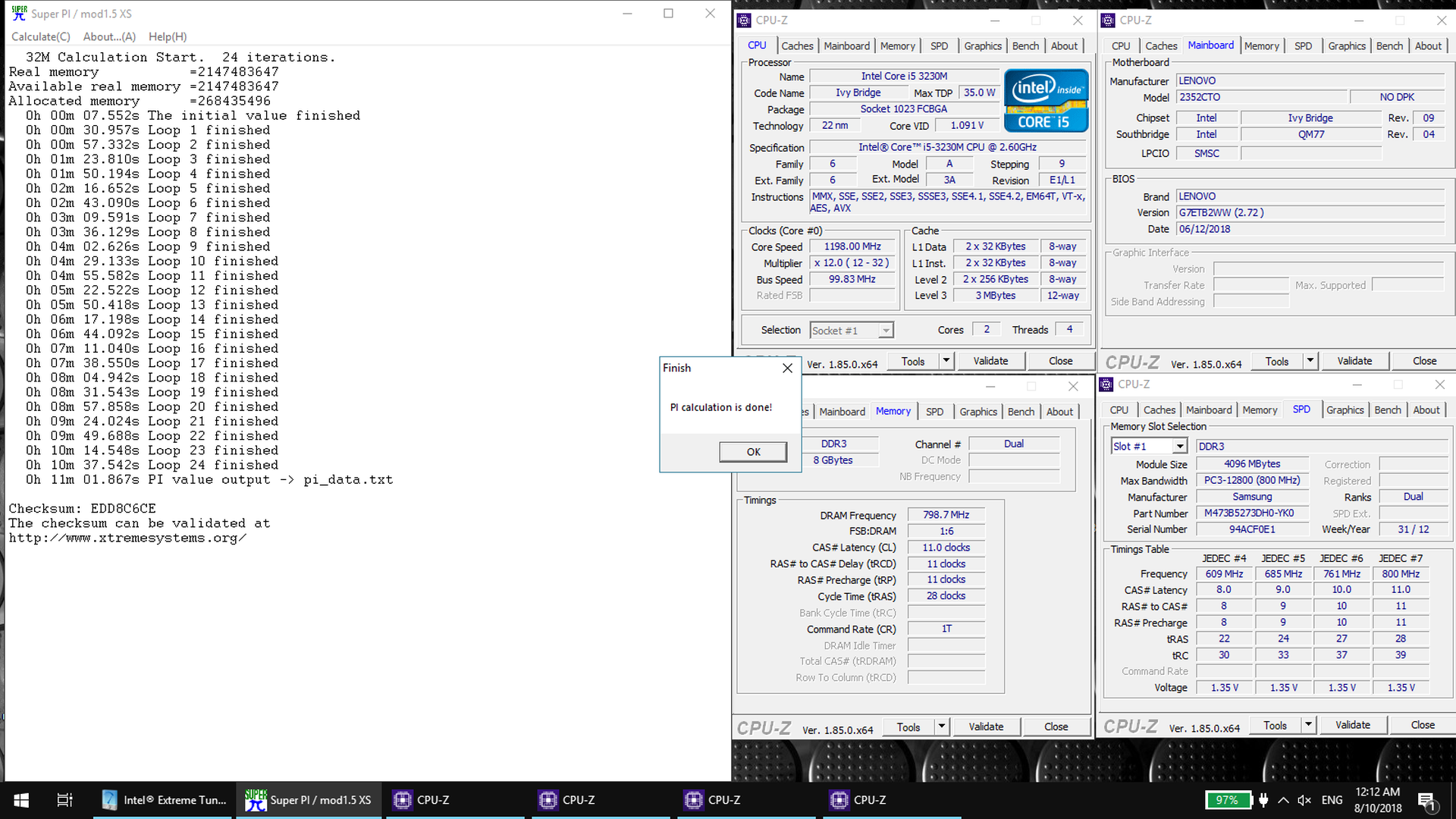Click Tools button in CPU window
Screen dimensions: 1456x819
[x=913, y=362]
